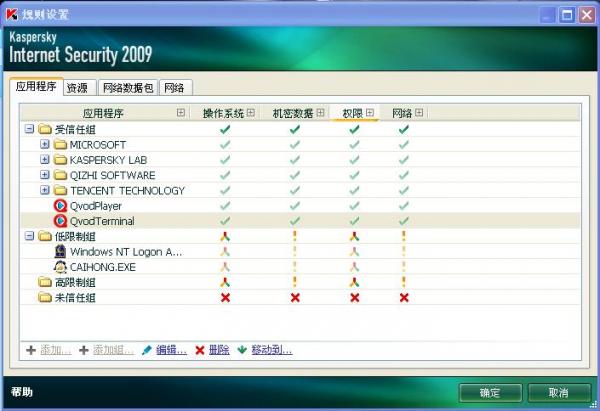Open the 帮助 link
Screen dimensions: 600x411
[22, 392]
